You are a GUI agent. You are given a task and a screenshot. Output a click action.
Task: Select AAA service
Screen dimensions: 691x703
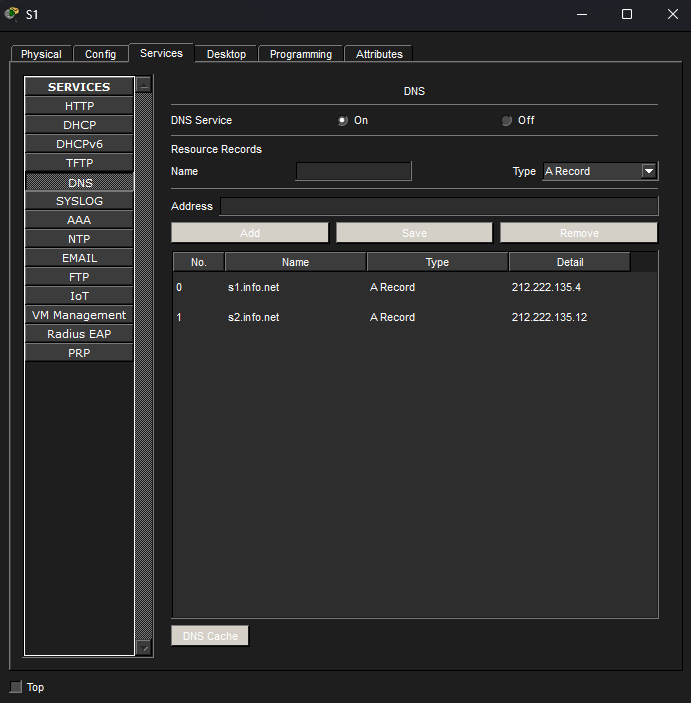click(79, 220)
